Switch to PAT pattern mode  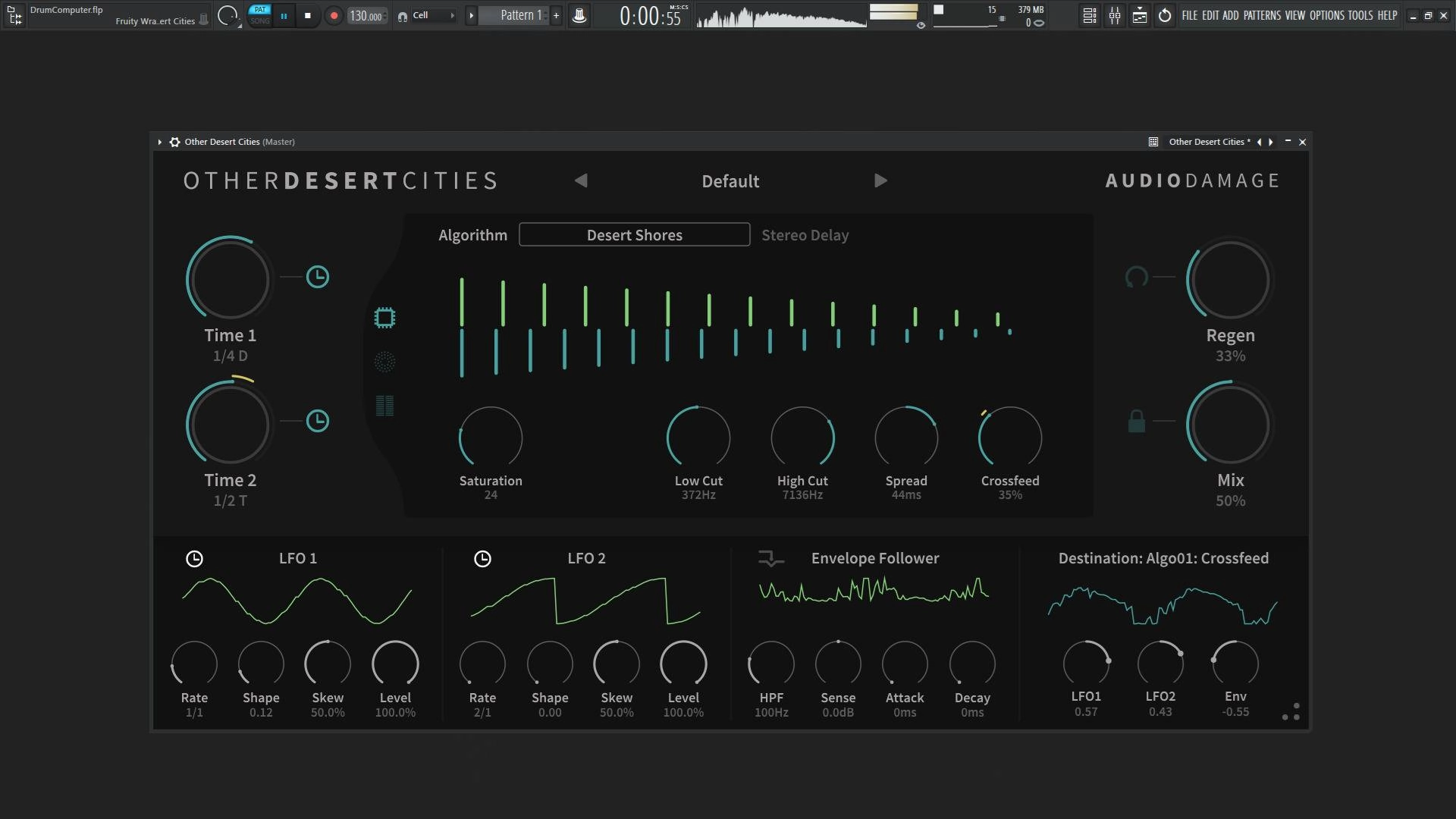click(260, 10)
